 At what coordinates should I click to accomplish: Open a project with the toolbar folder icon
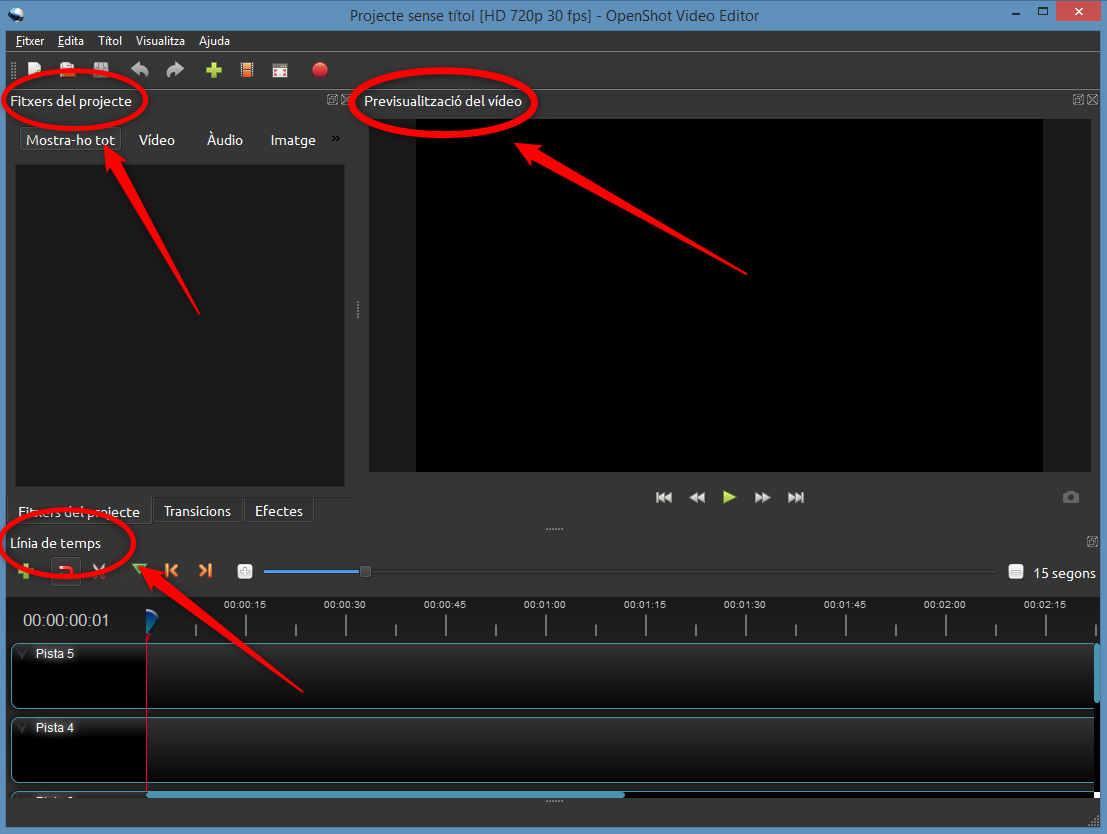tap(67, 70)
